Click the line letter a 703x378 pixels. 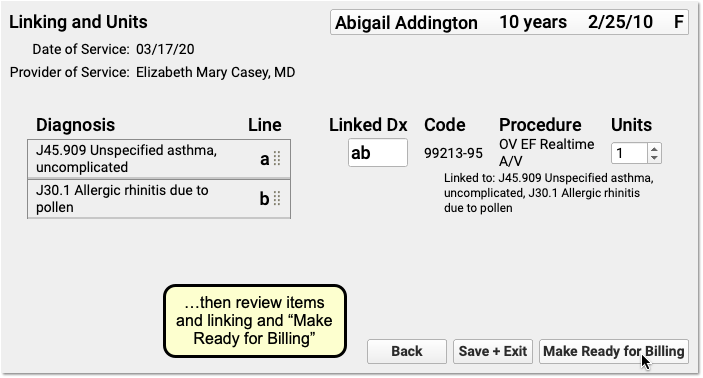coord(265,159)
